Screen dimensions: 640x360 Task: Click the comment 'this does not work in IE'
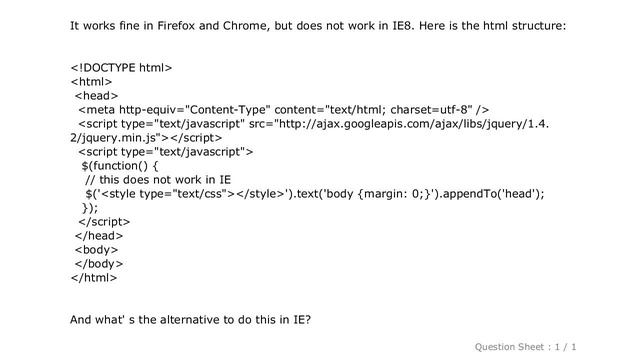[158, 180]
